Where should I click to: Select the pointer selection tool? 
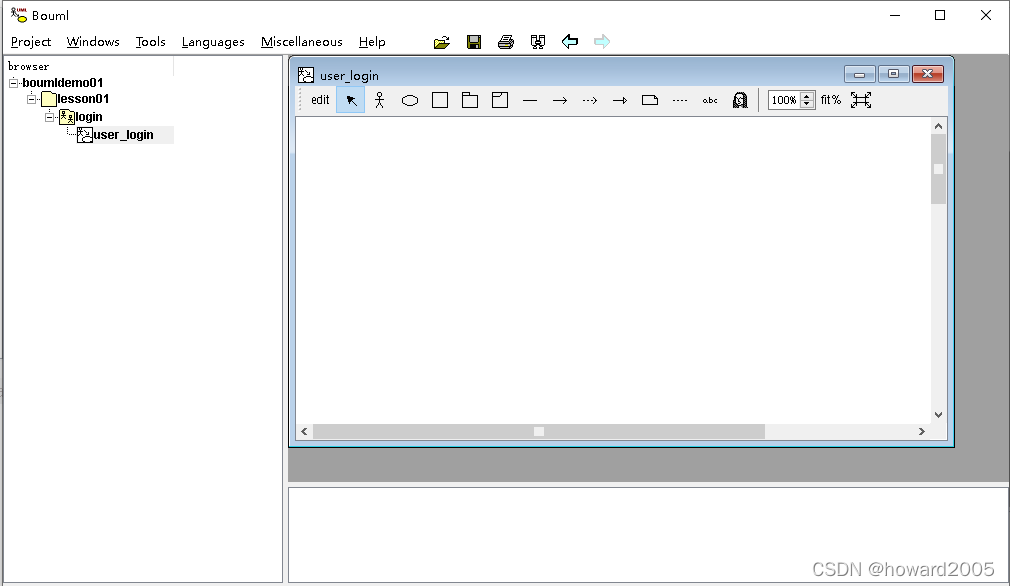pyautogui.click(x=350, y=100)
